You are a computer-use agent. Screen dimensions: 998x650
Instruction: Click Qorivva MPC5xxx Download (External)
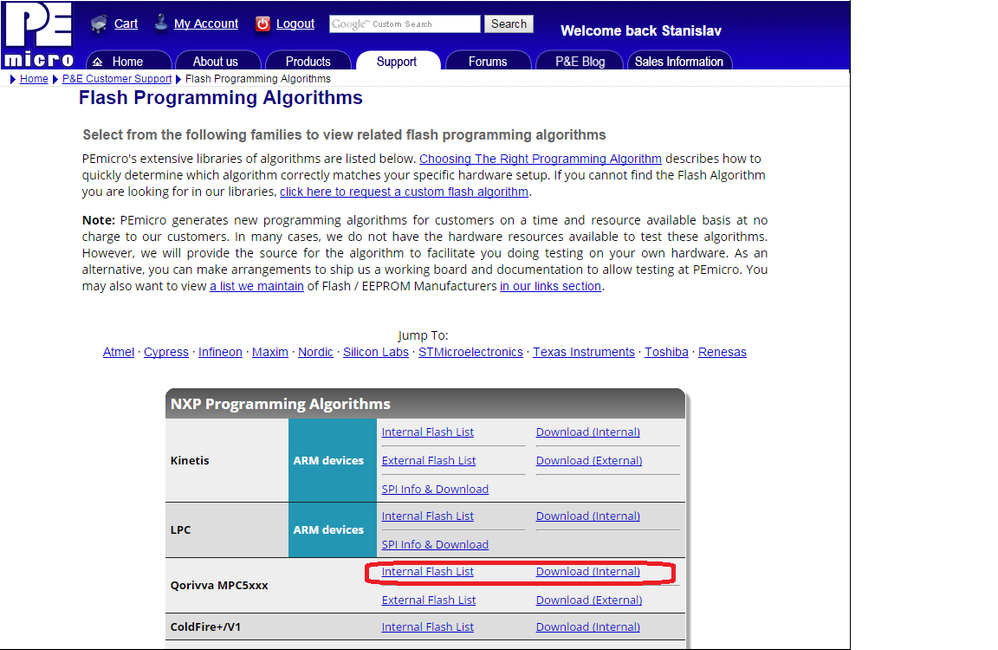click(589, 600)
